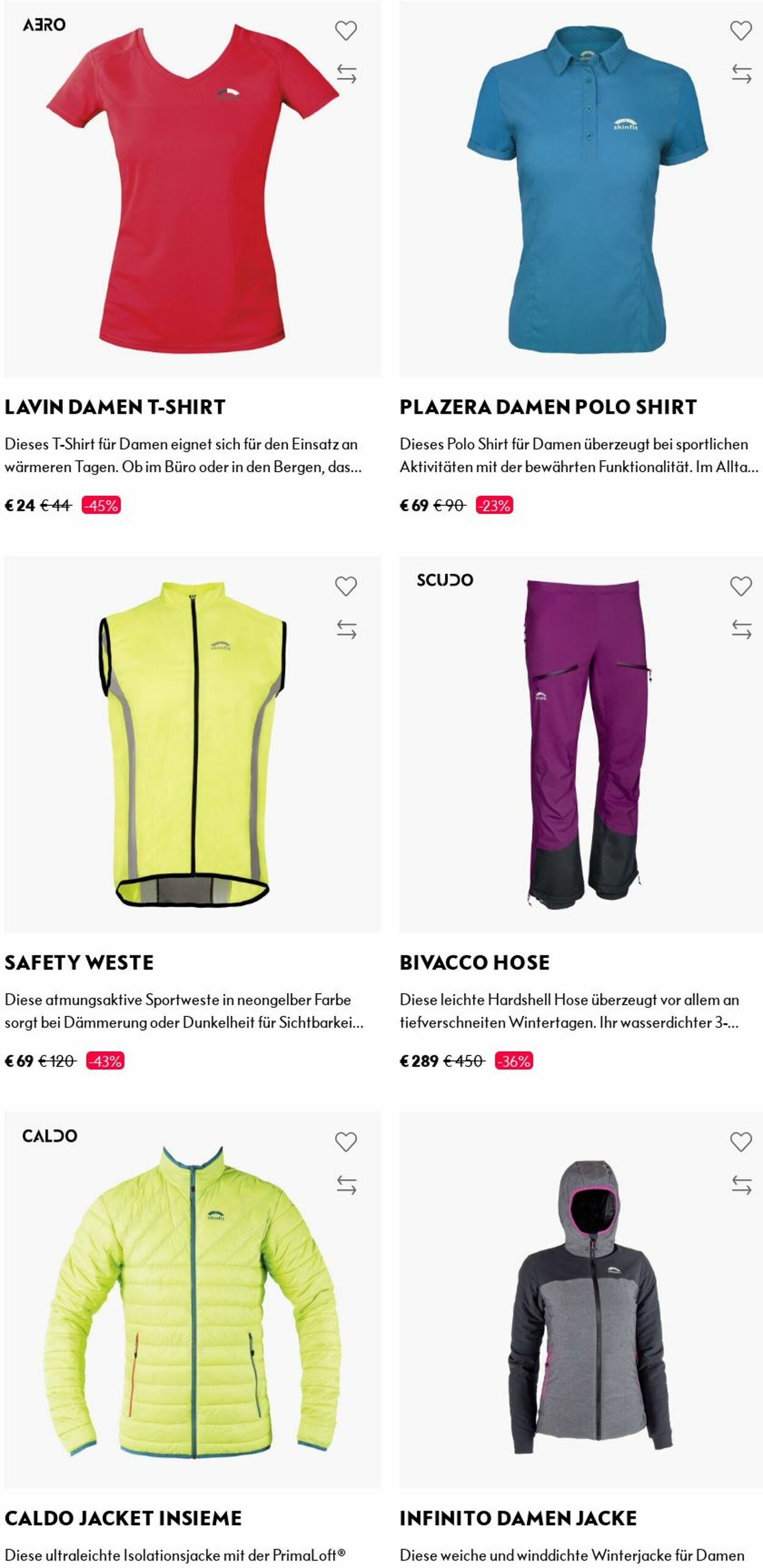Open Plazera Damen Polo Shirt product page
The height and width of the screenshot is (1568, 763).
548,407
